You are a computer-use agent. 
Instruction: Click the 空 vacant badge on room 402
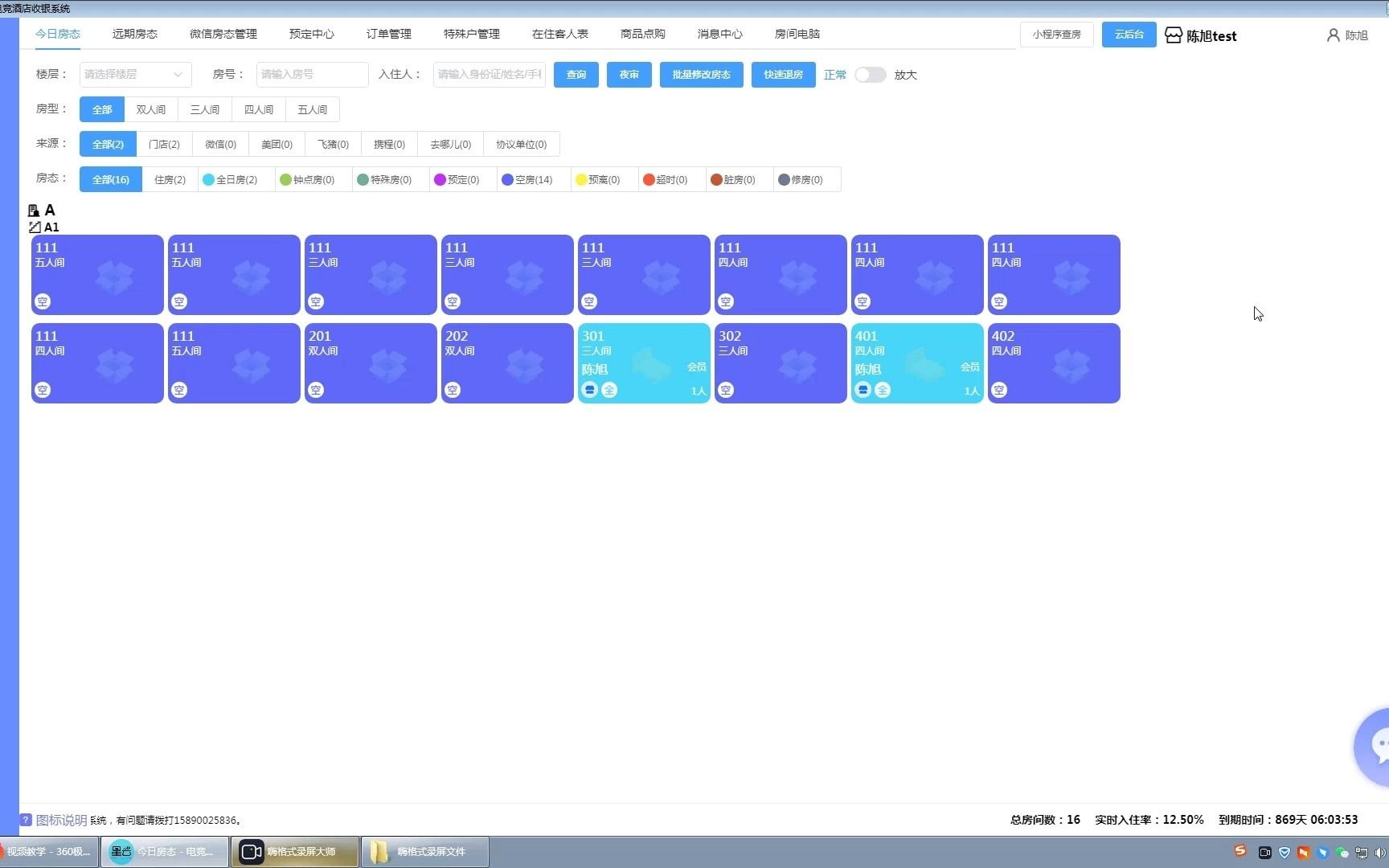999,390
